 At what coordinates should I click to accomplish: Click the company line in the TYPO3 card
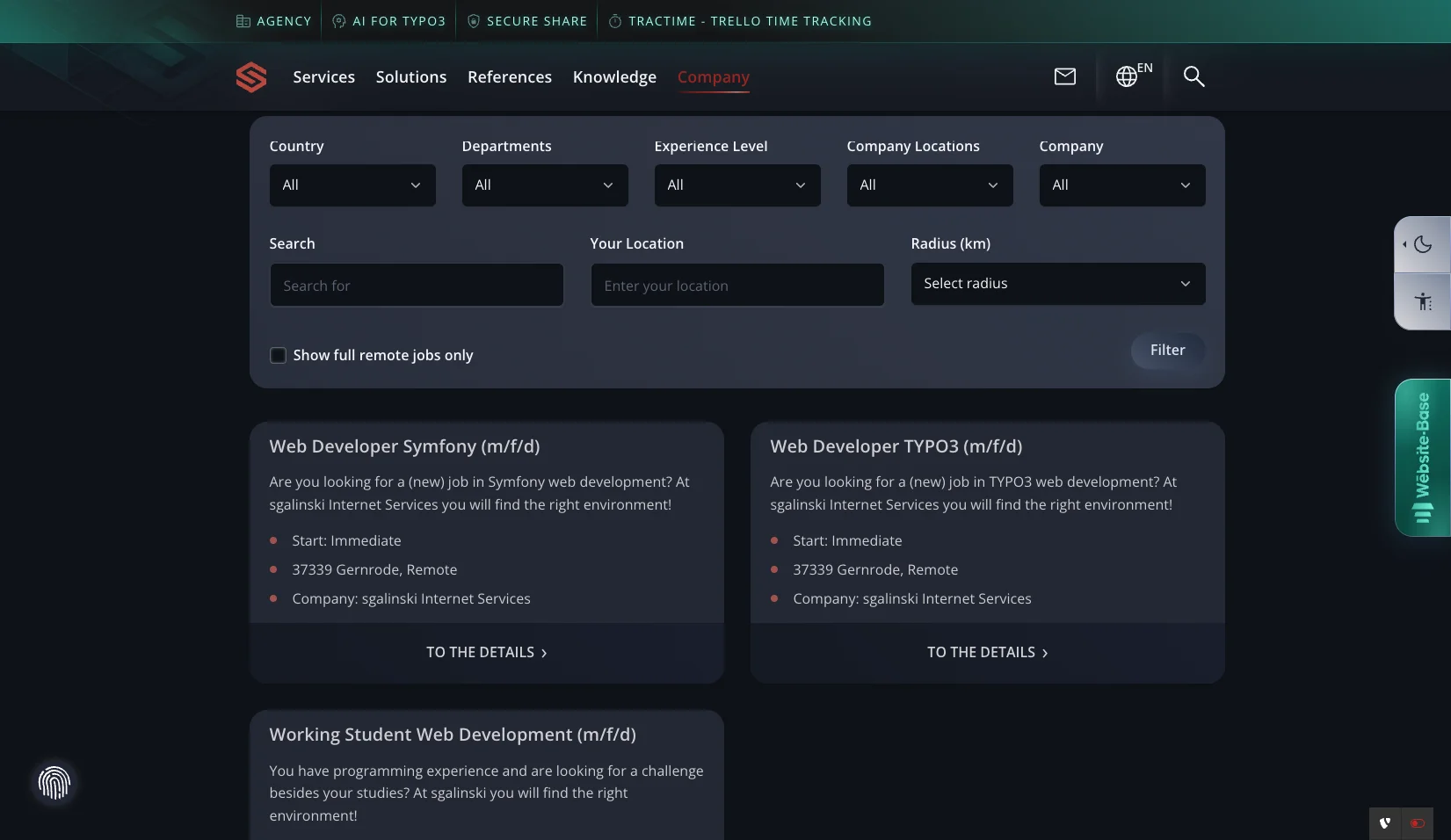(x=912, y=598)
